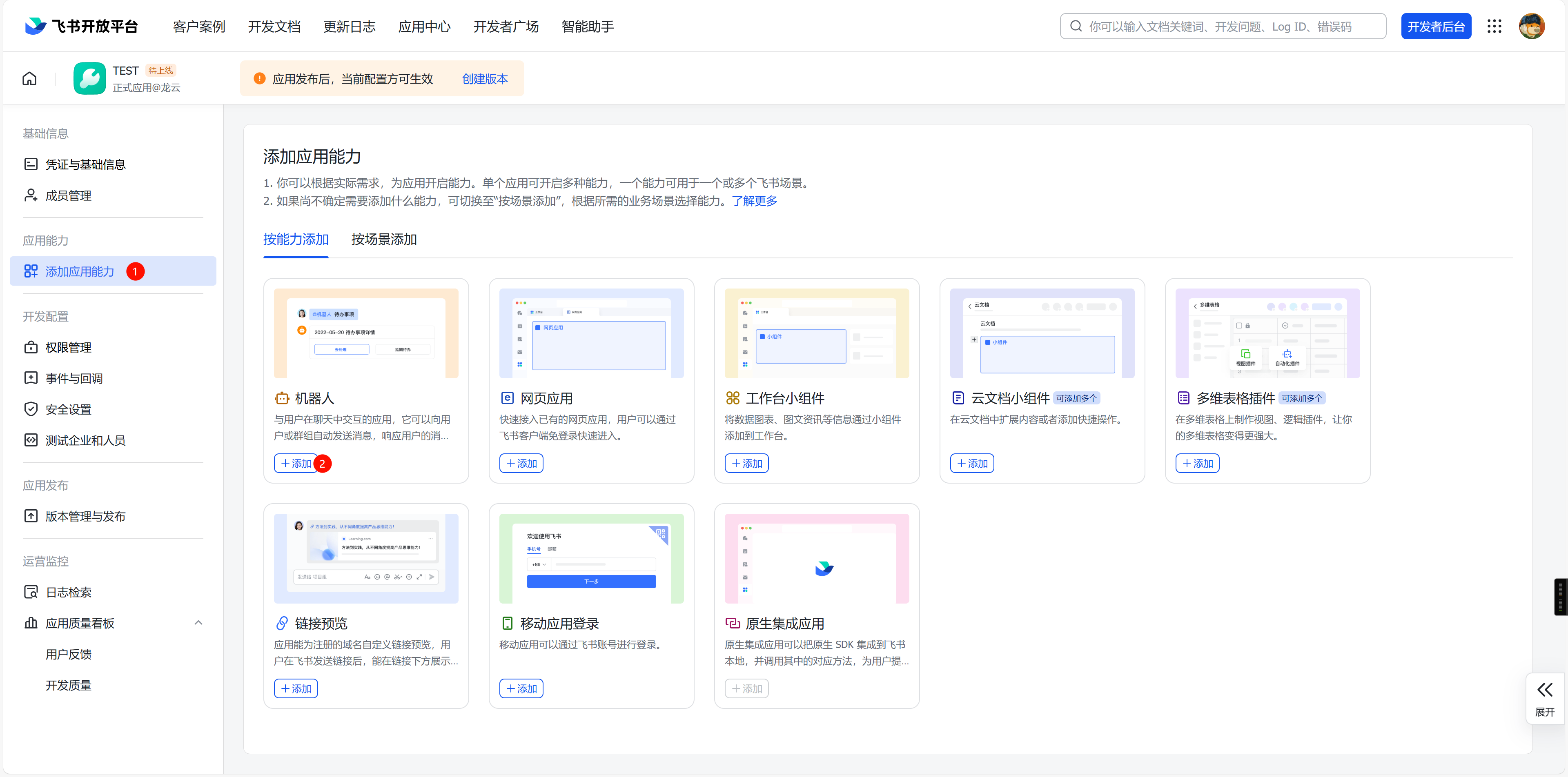Viewport: 1568px width, 777px height.
Task: Click the 展开 expand panel button
Action: pyautogui.click(x=1544, y=699)
